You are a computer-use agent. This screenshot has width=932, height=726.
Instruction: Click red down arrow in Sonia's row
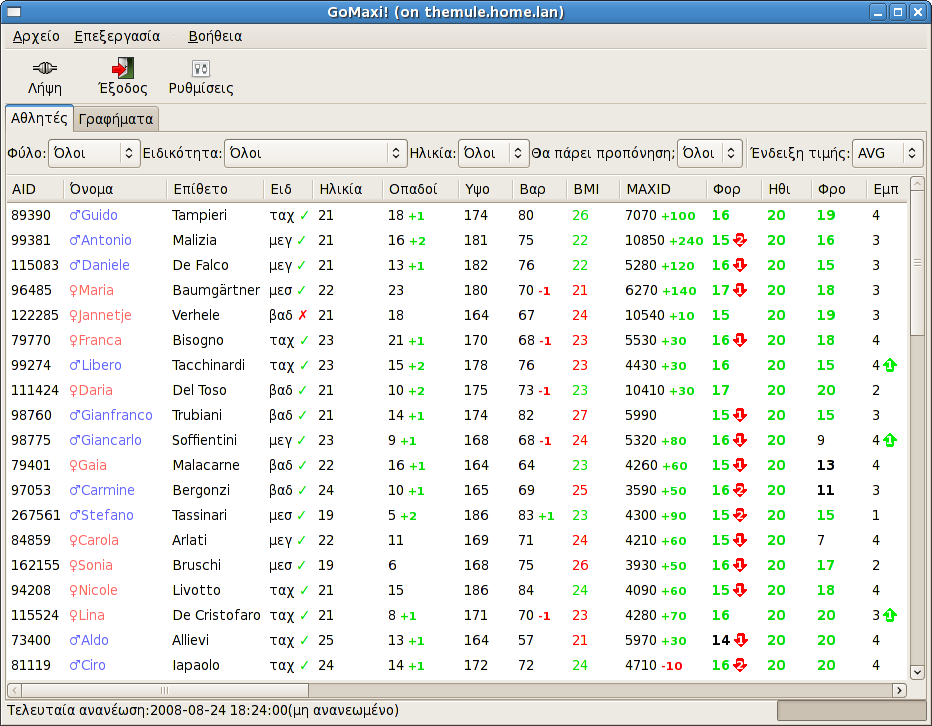coord(740,565)
